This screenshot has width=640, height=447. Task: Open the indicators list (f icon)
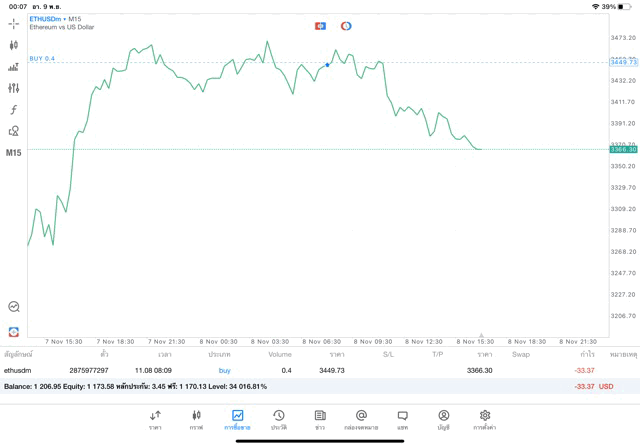14,109
